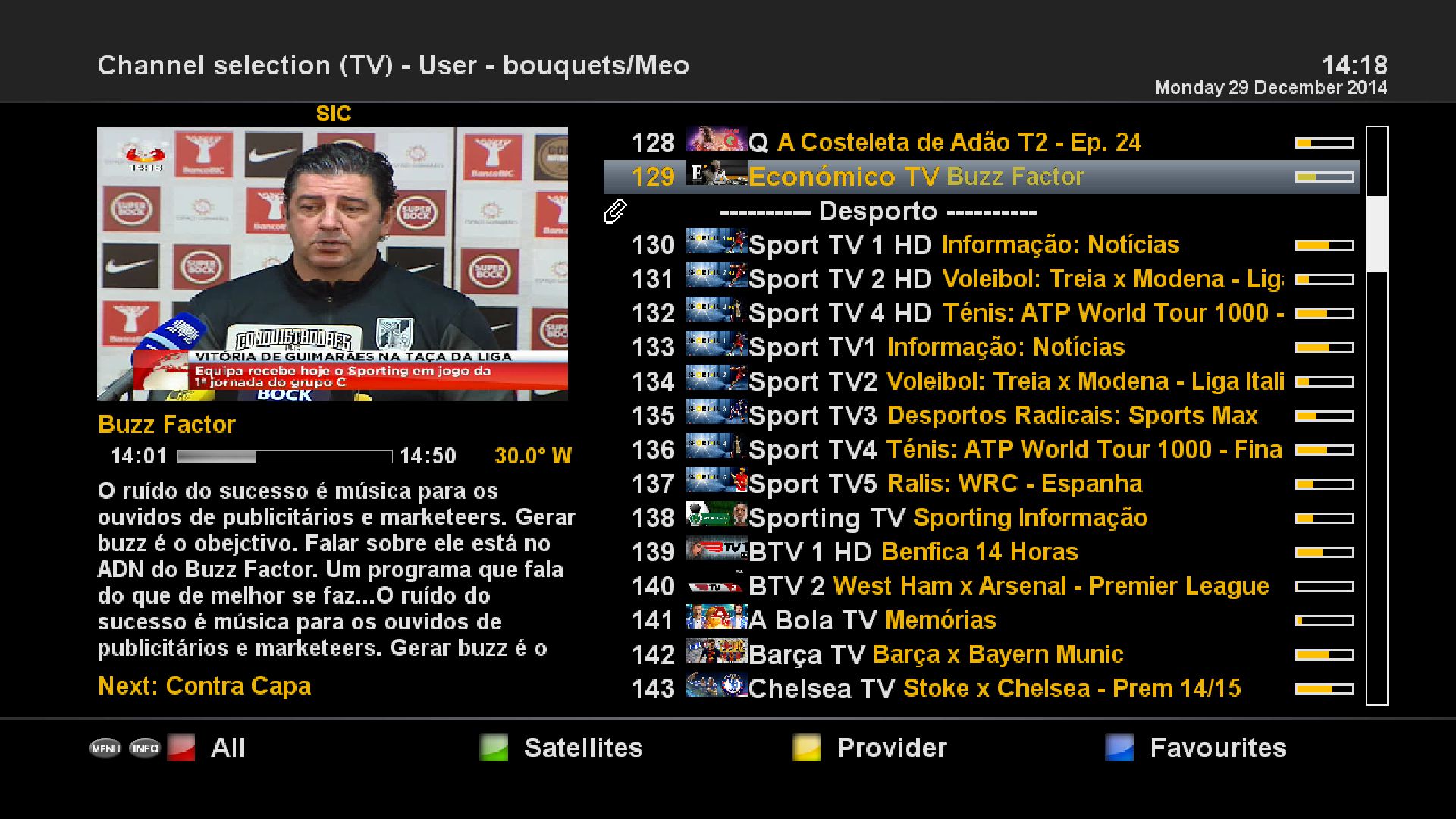Click the Buzz Factor event progress bar
Screen dimensions: 1456x819
[284, 457]
